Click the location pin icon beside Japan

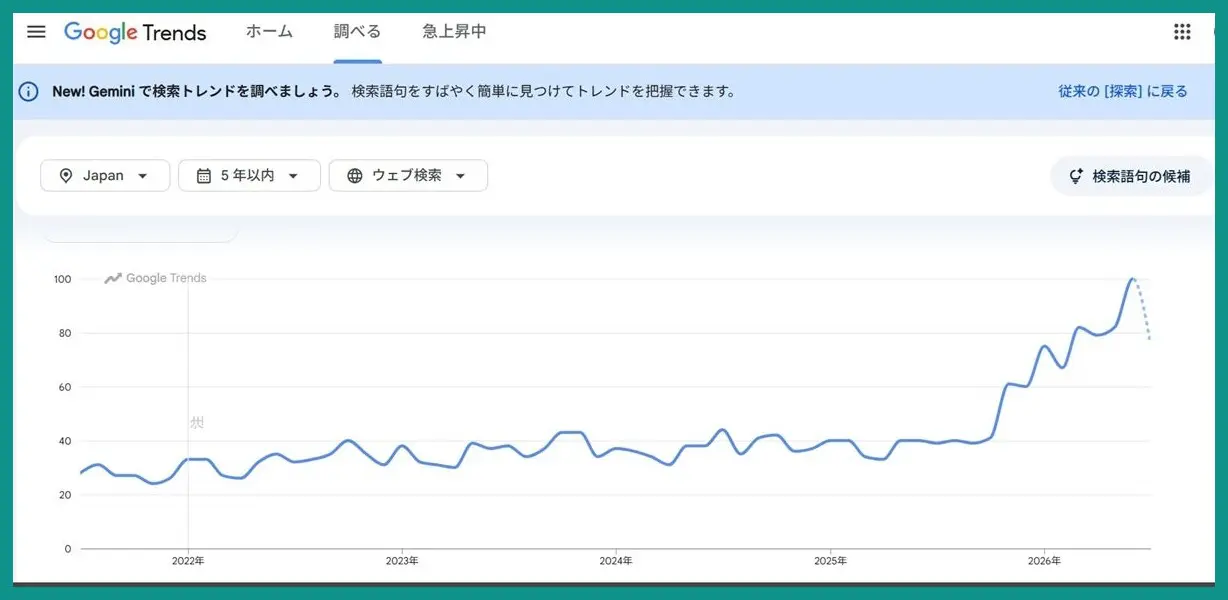66,176
